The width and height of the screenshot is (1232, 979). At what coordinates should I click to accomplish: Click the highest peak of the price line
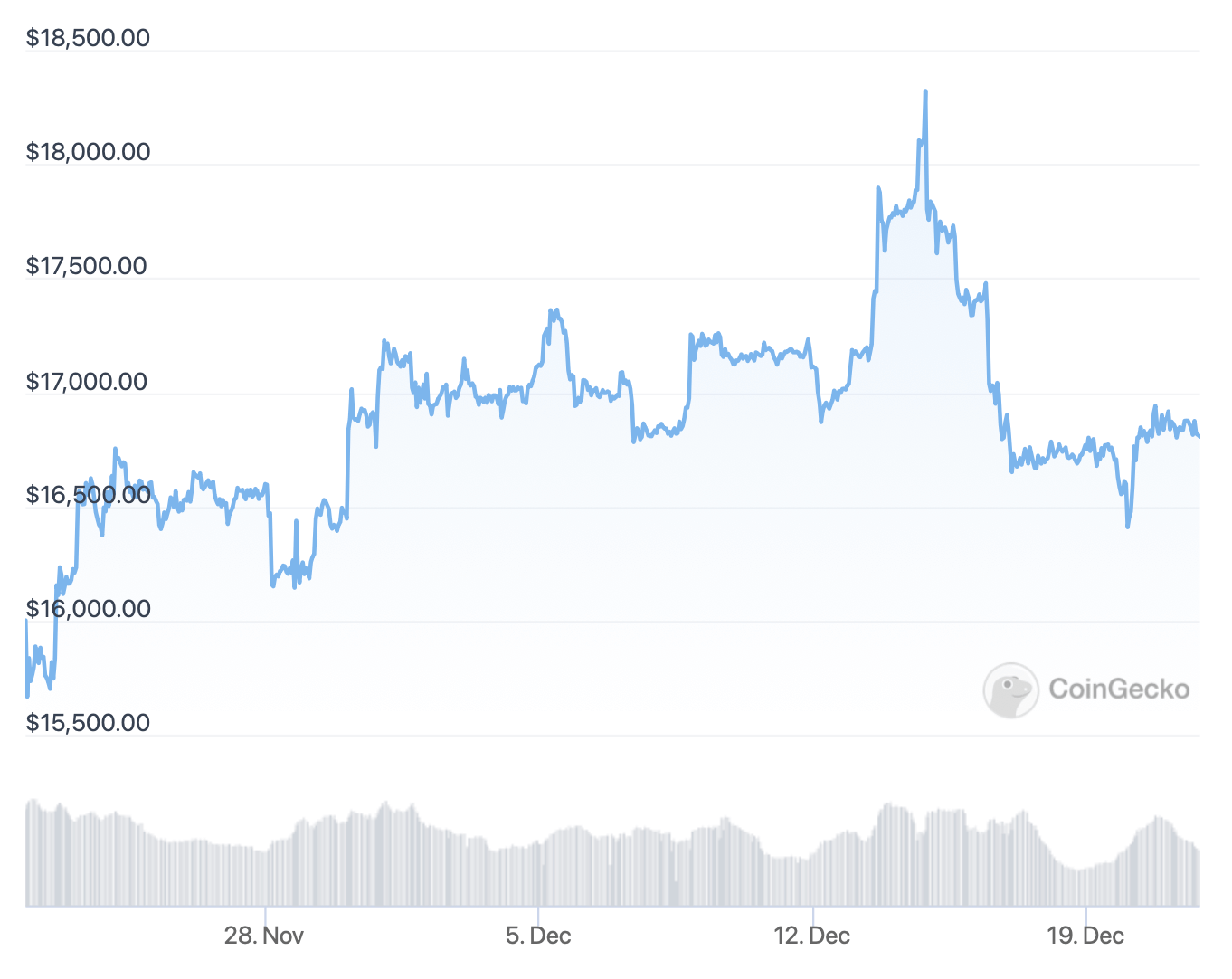(925, 92)
